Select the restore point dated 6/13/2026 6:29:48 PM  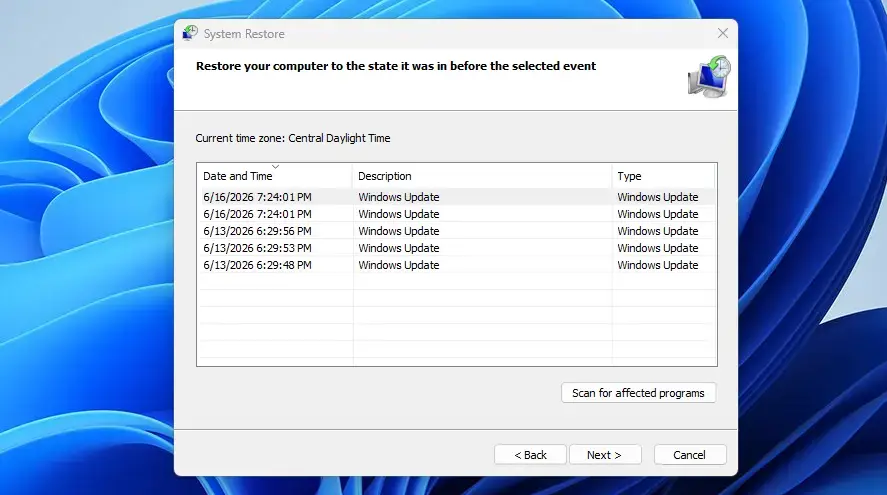(456, 265)
